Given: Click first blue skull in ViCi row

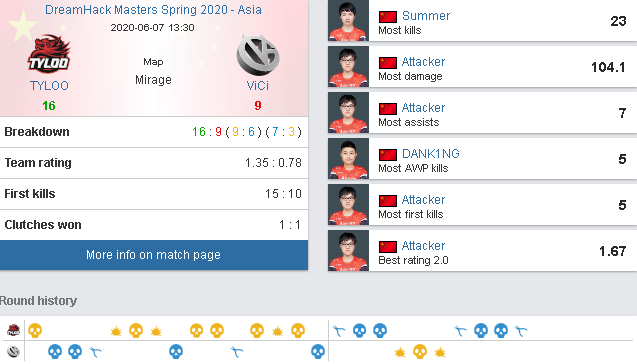Looking at the screenshot, I should click(x=55, y=351).
